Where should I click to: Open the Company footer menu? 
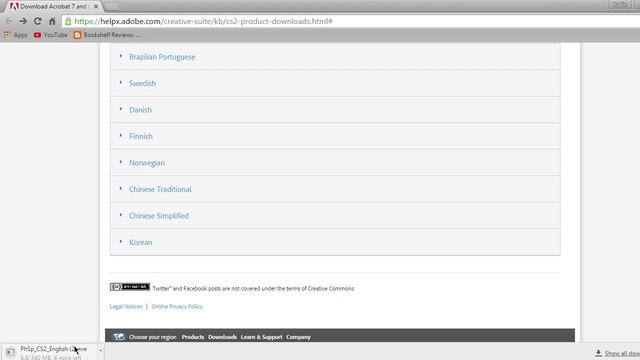point(298,337)
